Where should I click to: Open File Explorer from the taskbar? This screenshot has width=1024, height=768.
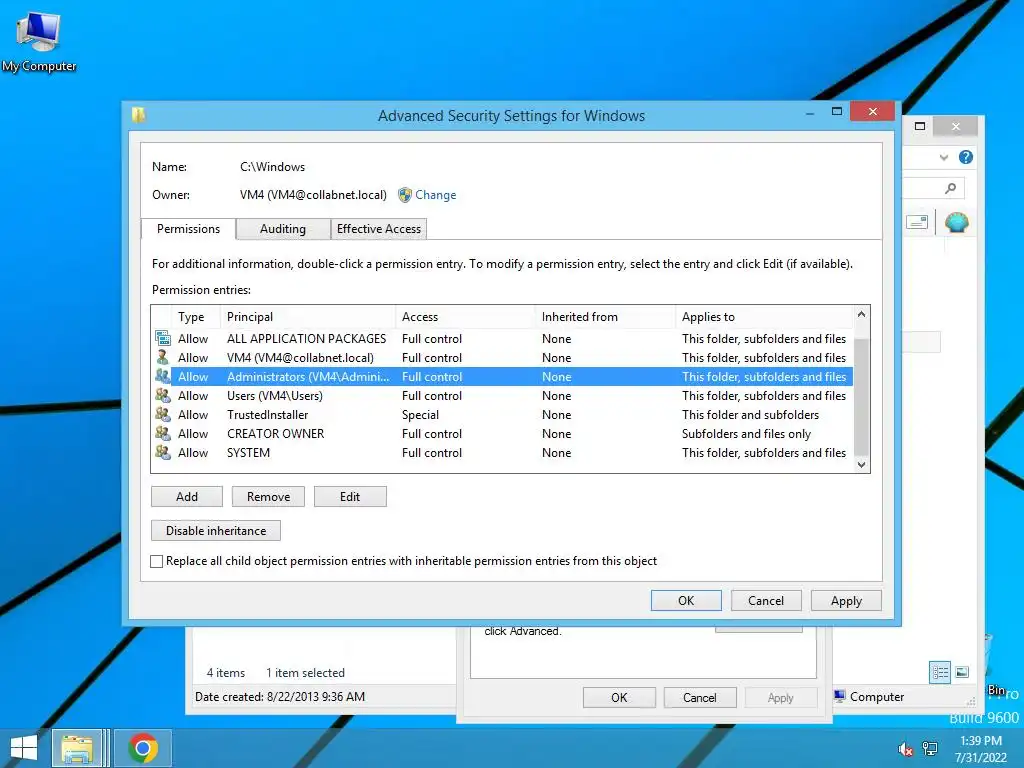tap(77, 748)
